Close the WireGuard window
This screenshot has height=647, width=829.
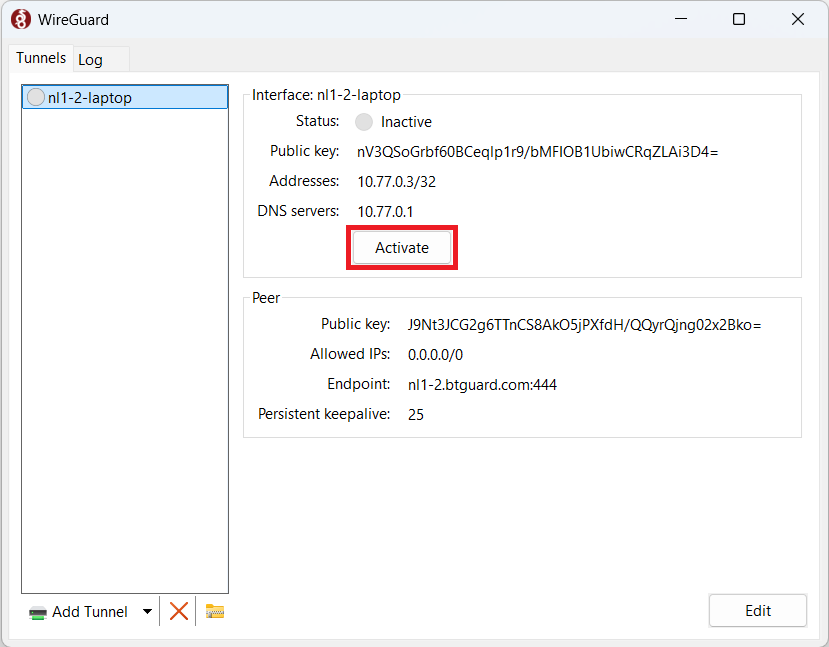(797, 19)
